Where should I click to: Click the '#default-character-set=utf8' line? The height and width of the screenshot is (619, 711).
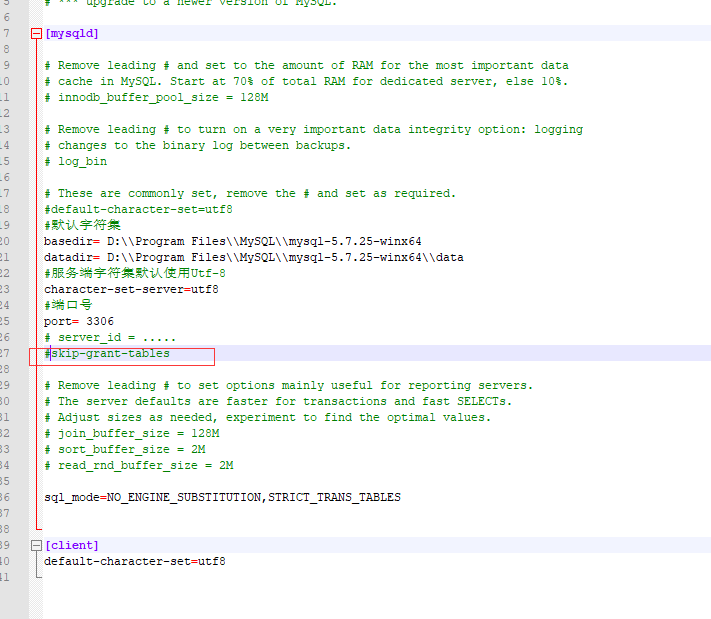[x=138, y=210]
